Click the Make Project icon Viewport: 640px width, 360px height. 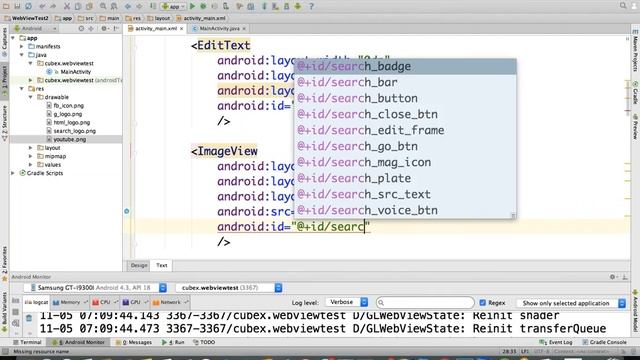[x=153, y=6]
